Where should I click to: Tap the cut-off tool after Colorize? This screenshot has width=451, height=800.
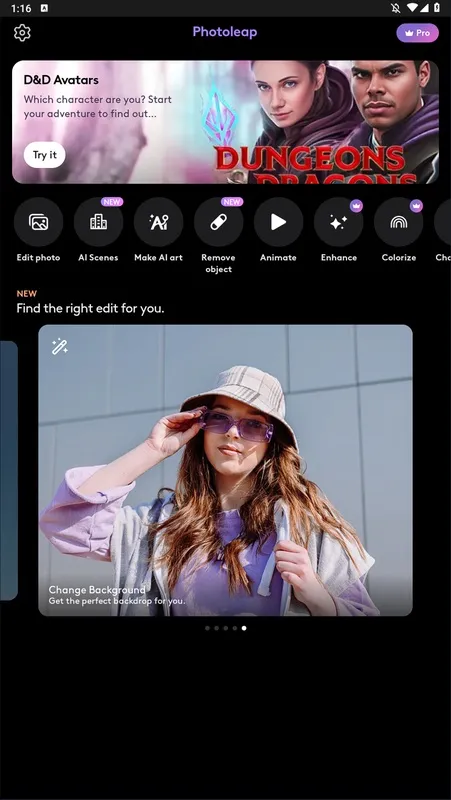tap(442, 222)
